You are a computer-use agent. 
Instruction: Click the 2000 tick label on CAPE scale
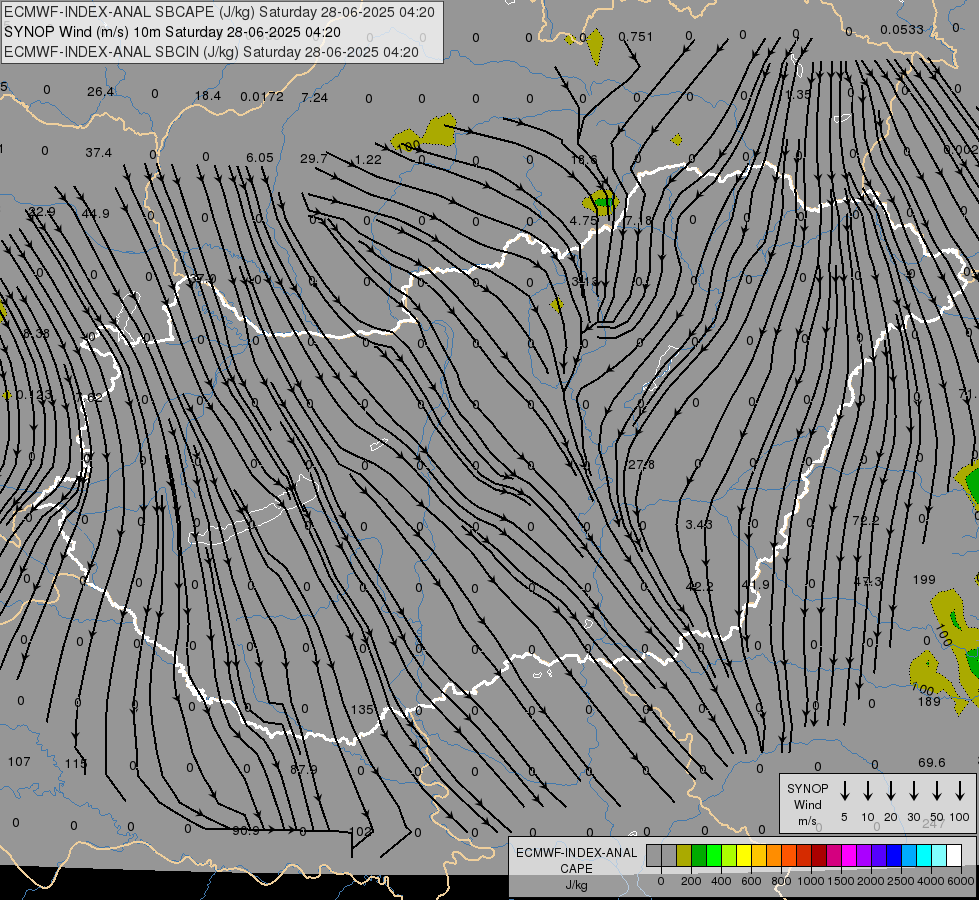[870, 881]
